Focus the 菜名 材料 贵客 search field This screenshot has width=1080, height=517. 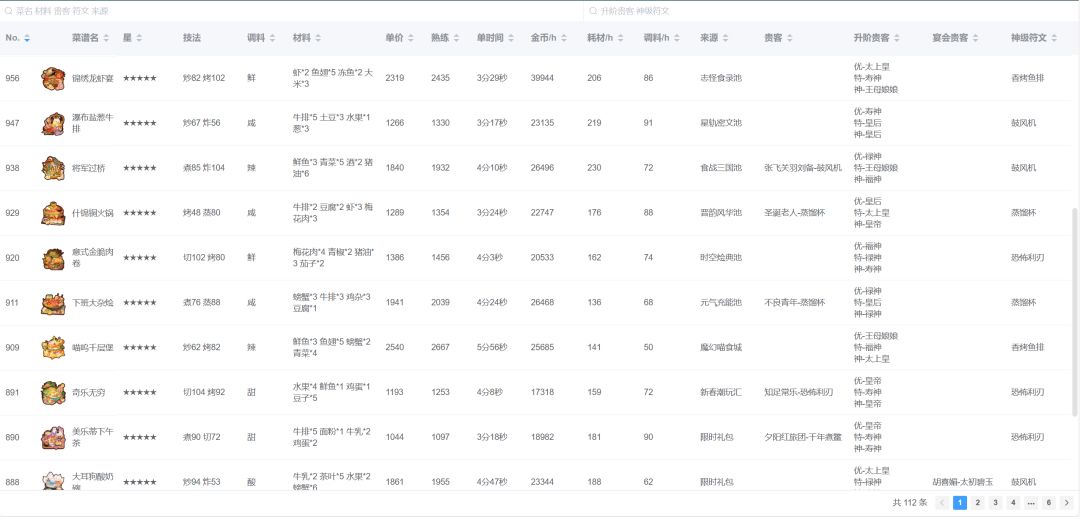tap(291, 11)
